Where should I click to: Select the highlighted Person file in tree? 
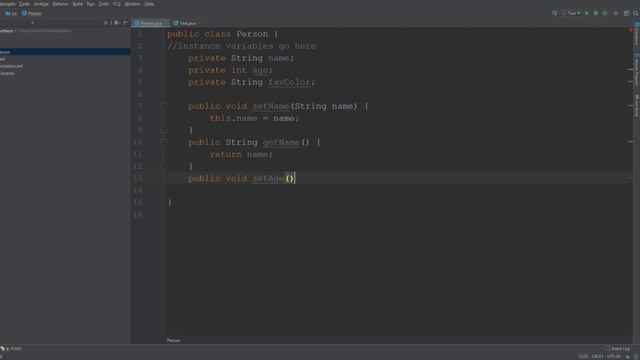click(65, 52)
